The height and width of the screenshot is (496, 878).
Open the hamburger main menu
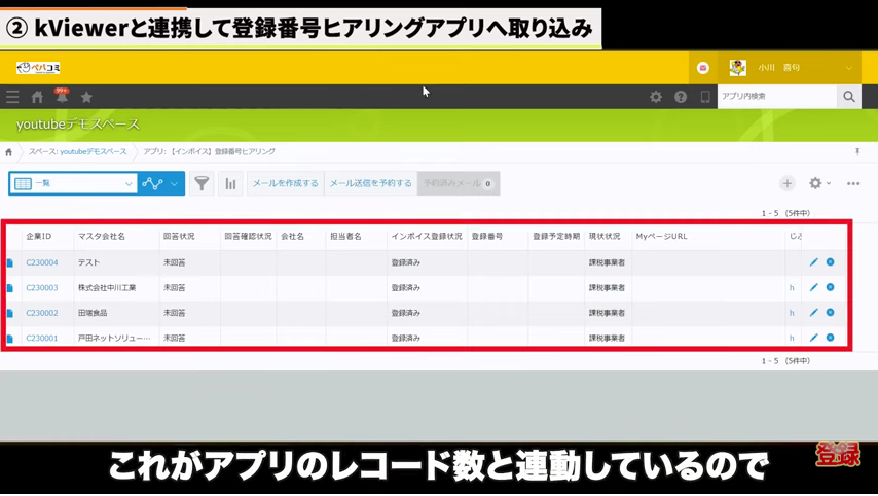[x=12, y=97]
